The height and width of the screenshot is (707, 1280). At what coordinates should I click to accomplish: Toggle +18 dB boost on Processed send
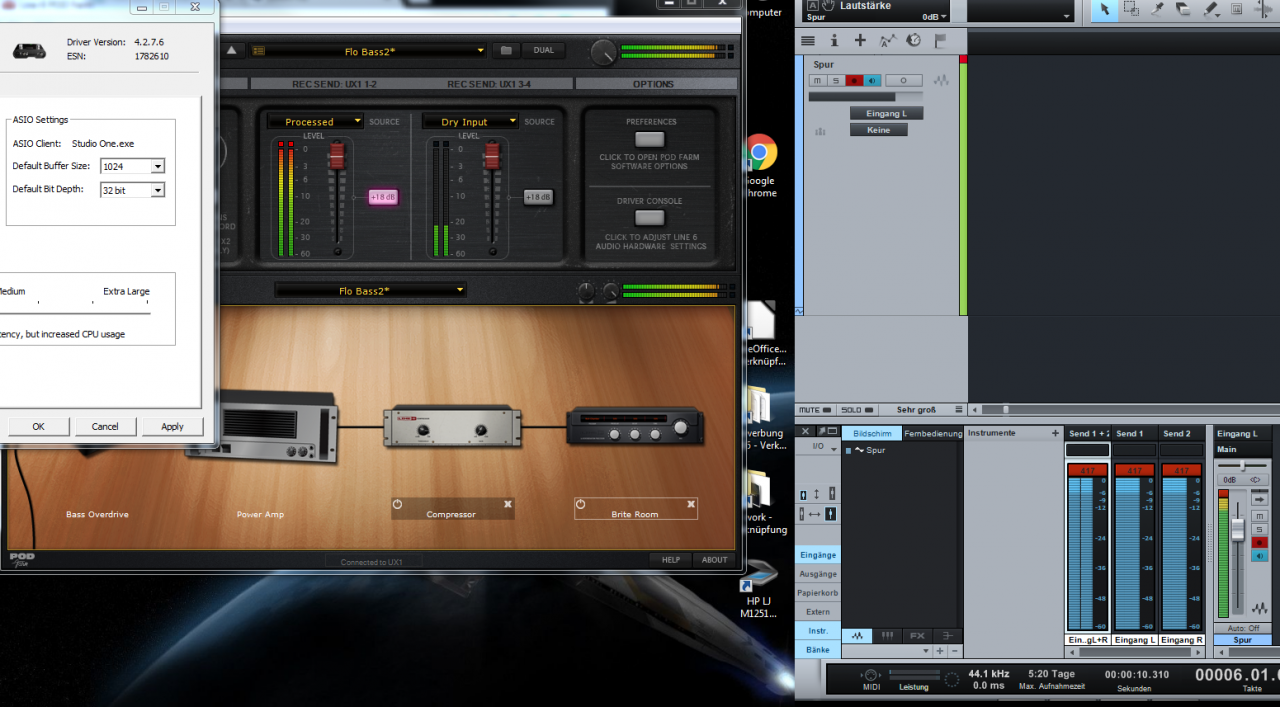click(382, 197)
